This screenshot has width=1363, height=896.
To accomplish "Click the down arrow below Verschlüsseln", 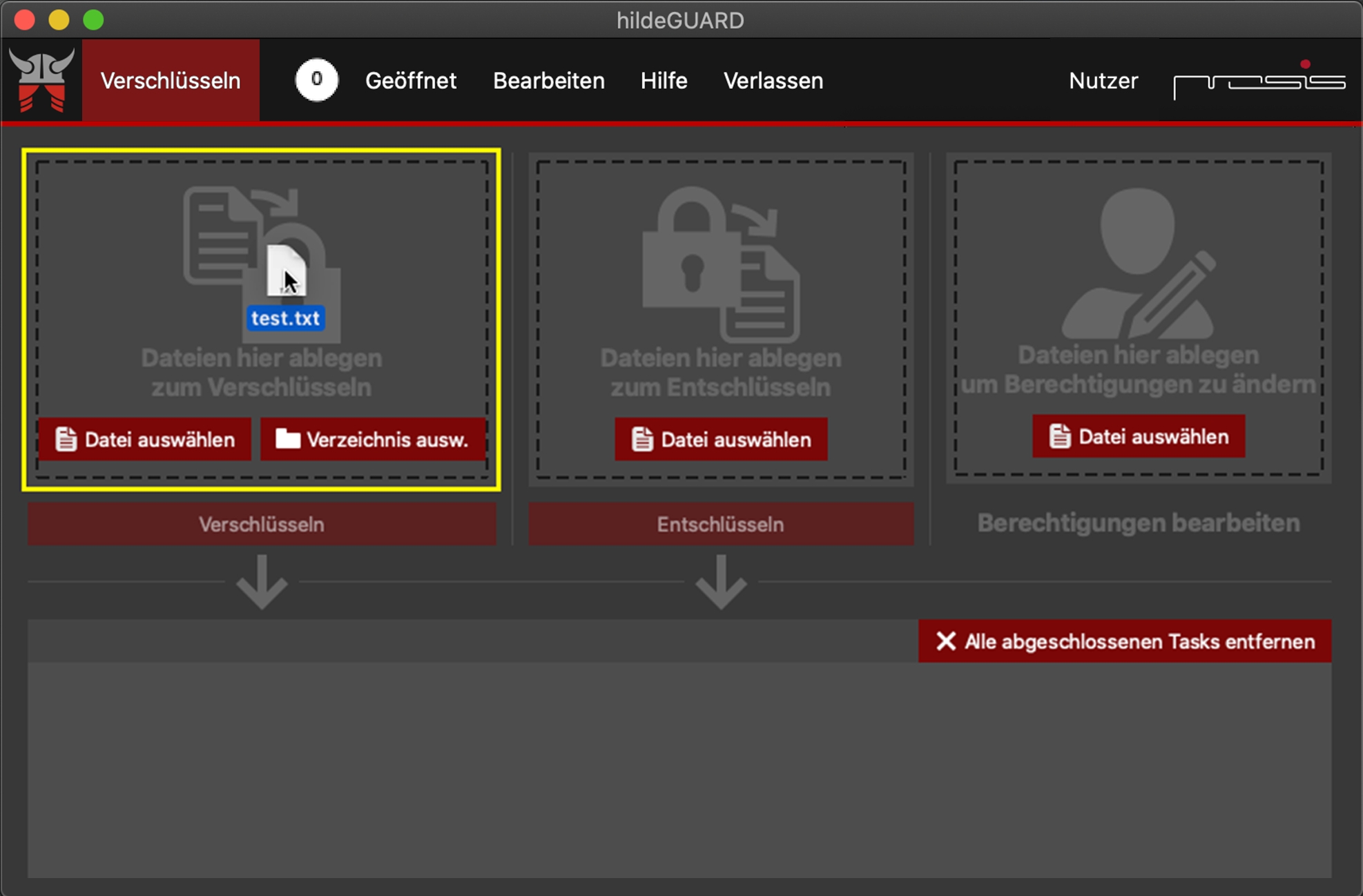I will (262, 582).
